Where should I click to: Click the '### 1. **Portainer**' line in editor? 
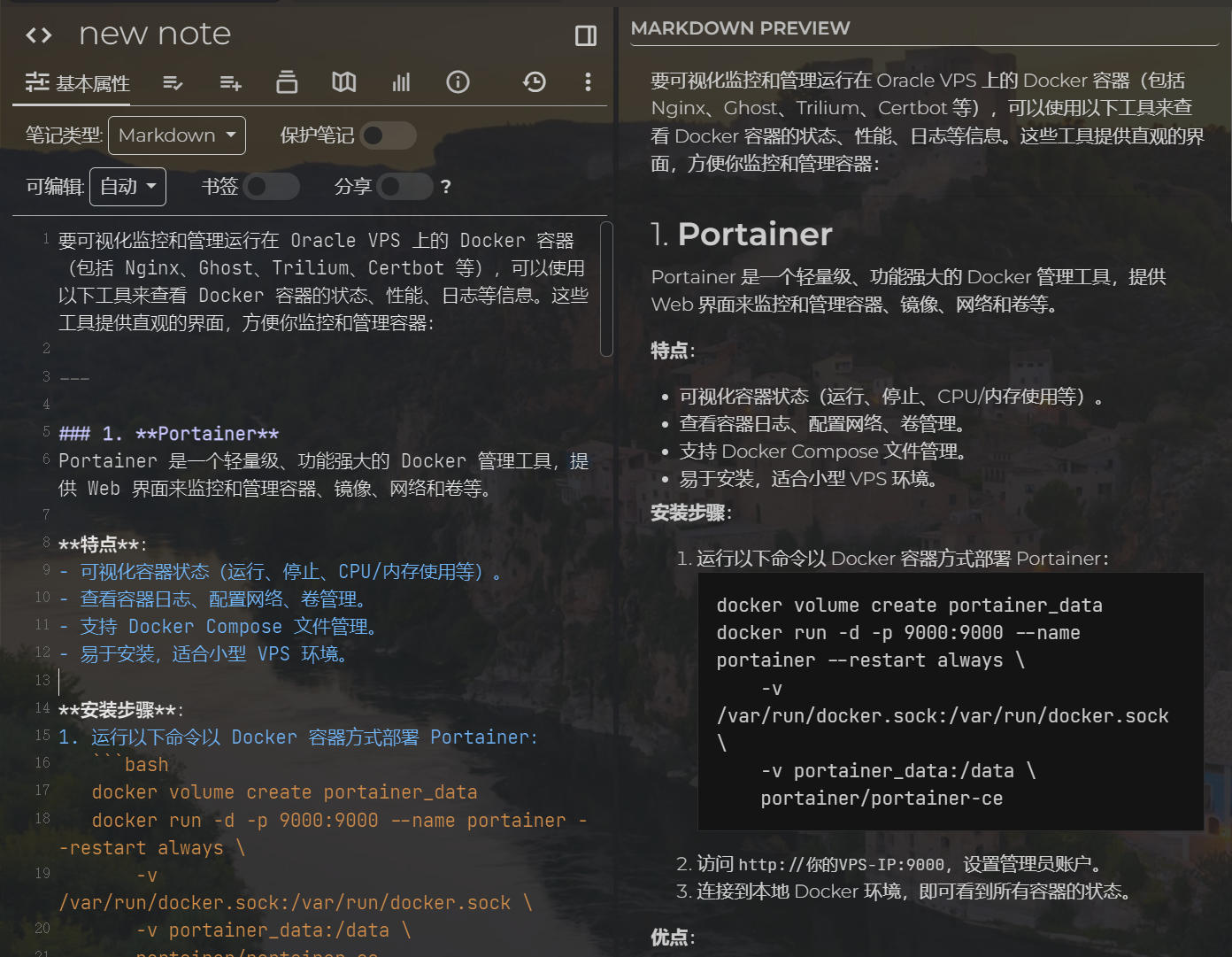coord(168,434)
